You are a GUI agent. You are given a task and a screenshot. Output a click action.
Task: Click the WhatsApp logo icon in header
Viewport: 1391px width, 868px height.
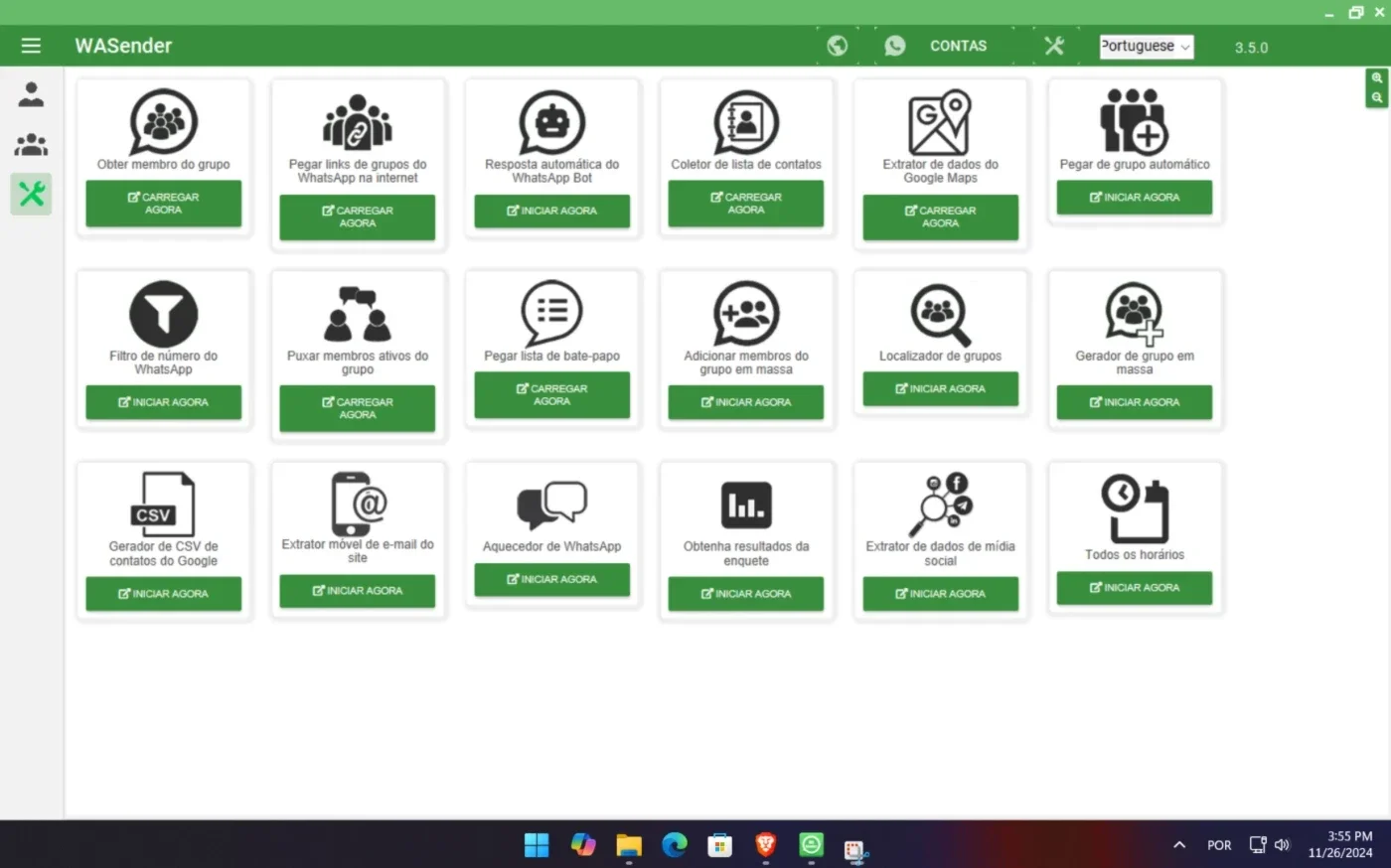point(895,46)
